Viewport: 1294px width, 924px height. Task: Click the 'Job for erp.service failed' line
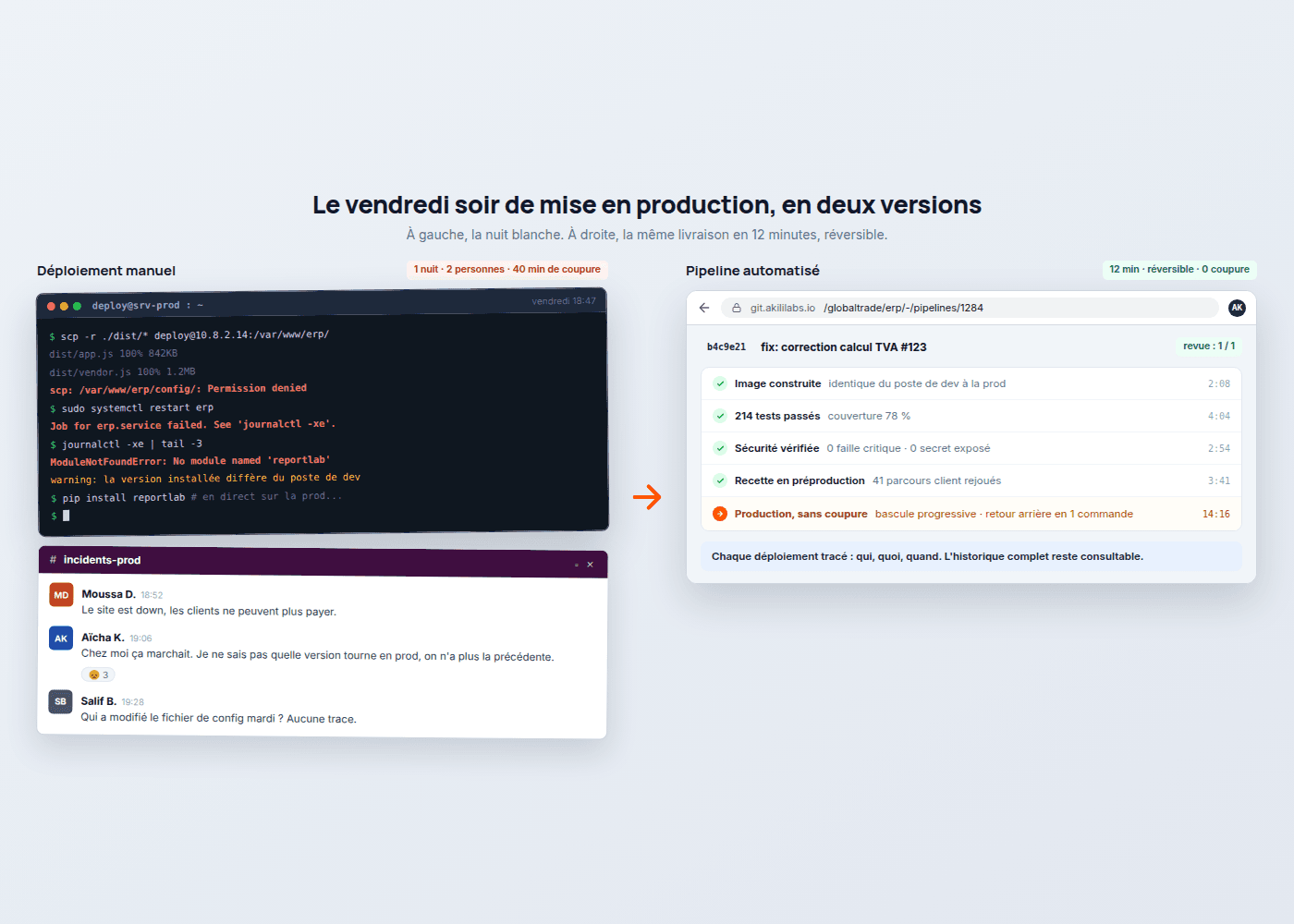point(193,425)
